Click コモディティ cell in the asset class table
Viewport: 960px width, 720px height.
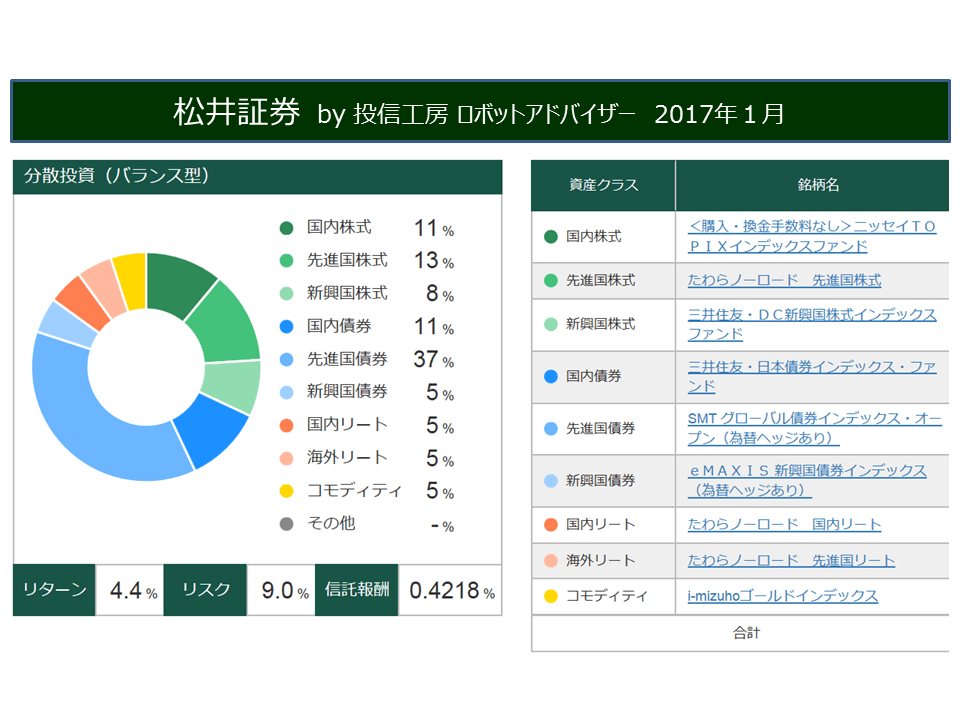(x=604, y=596)
